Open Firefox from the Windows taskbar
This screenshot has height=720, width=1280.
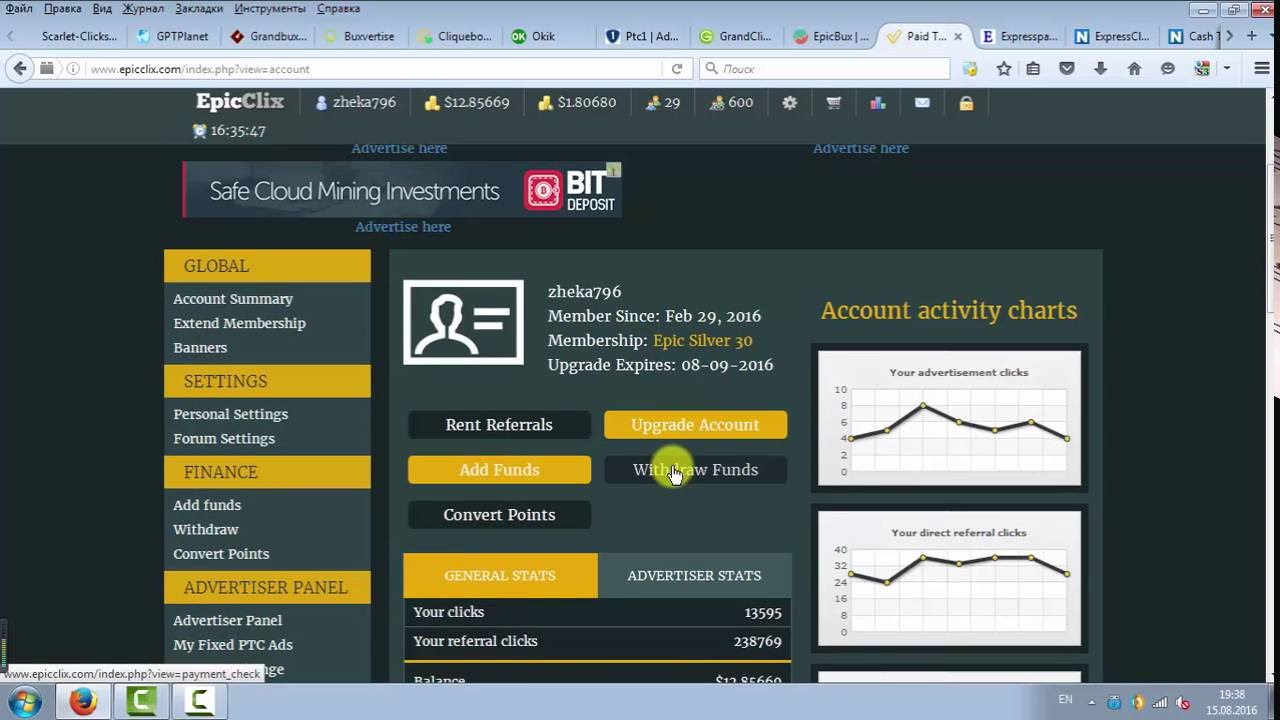click(x=83, y=702)
